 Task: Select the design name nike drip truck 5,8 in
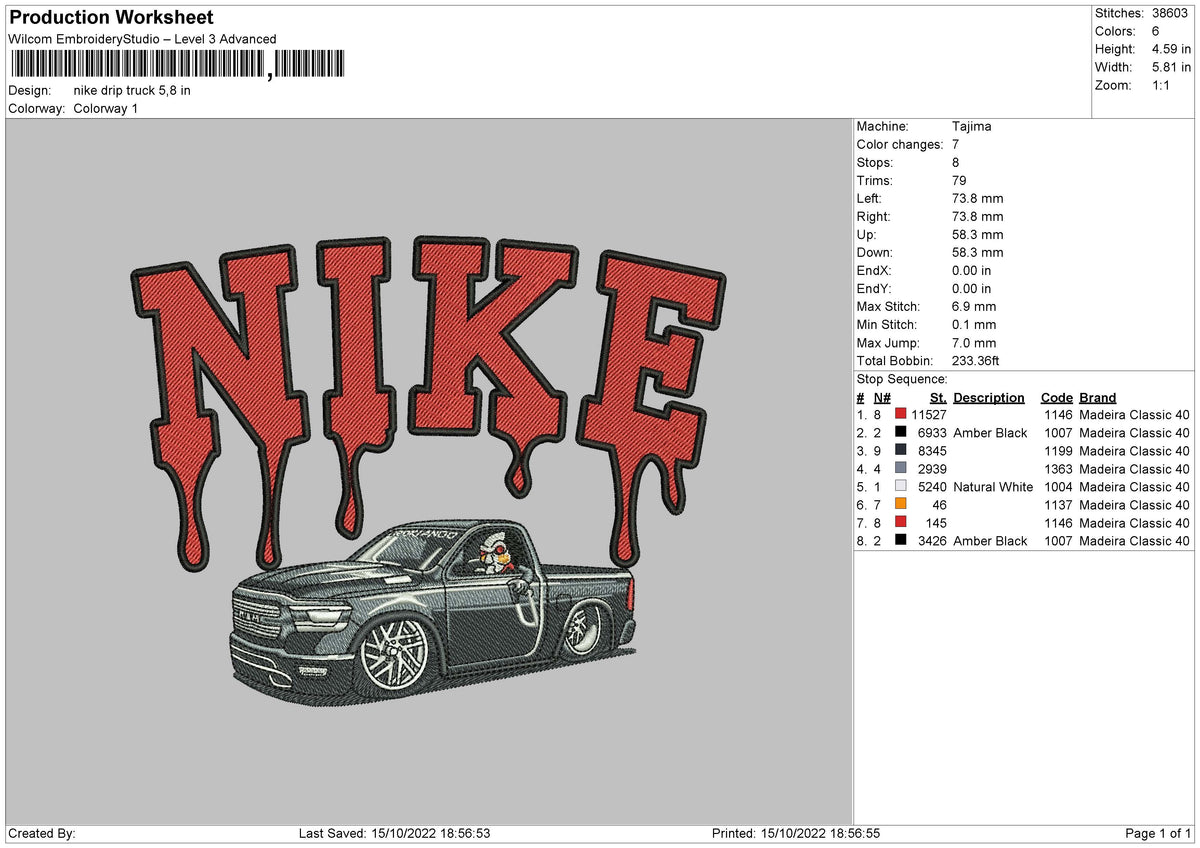[132, 90]
